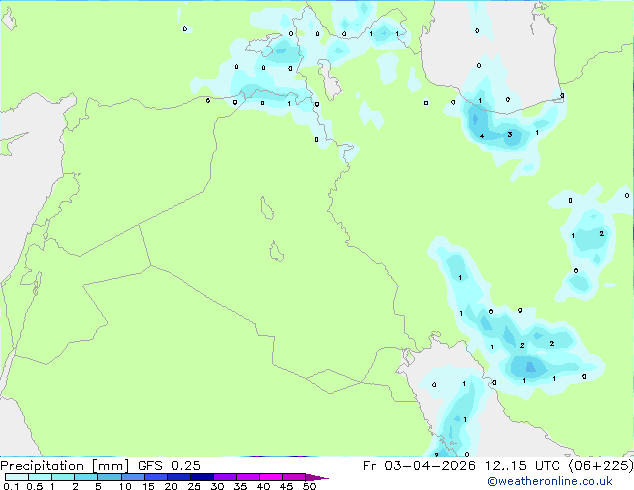This screenshot has height=490, width=634.
Task: Click the '0.5' legend scale label
Action: (35, 486)
